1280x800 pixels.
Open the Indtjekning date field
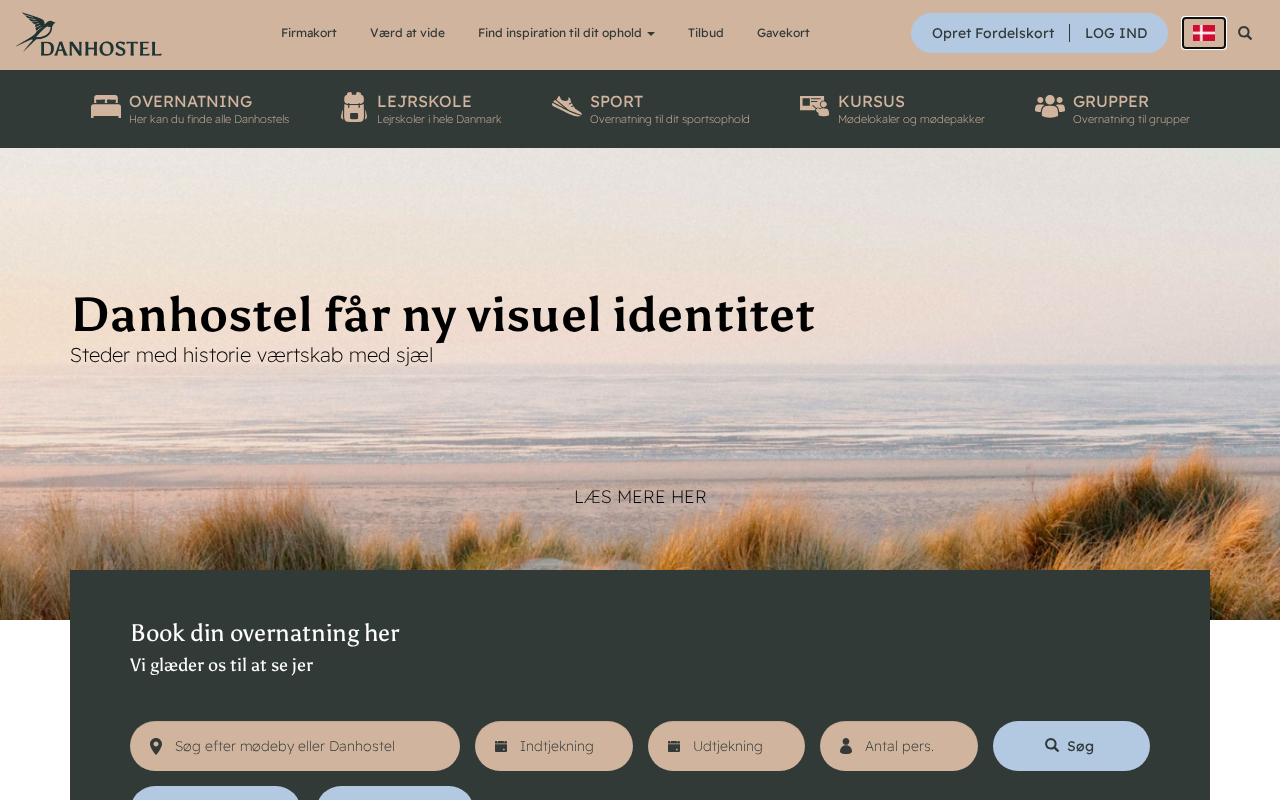[554, 746]
